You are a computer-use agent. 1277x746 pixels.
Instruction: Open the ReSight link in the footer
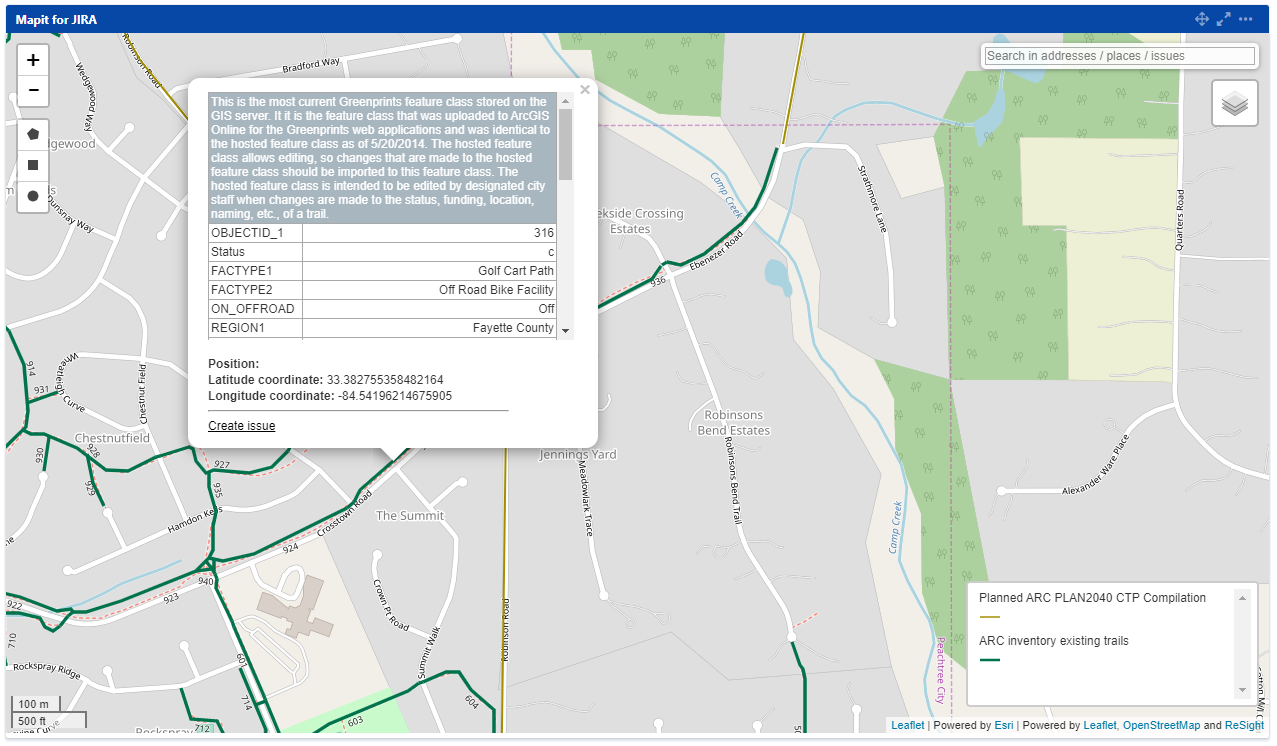1243,725
